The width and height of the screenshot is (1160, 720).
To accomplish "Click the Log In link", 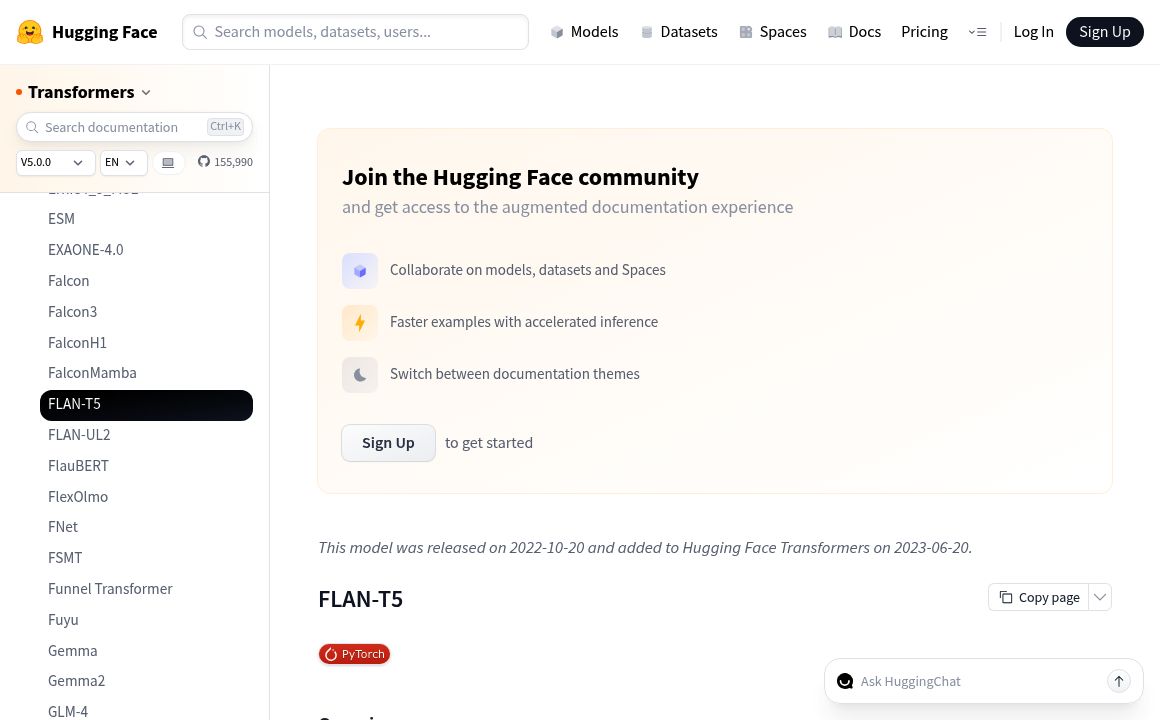I will 1033,32.
